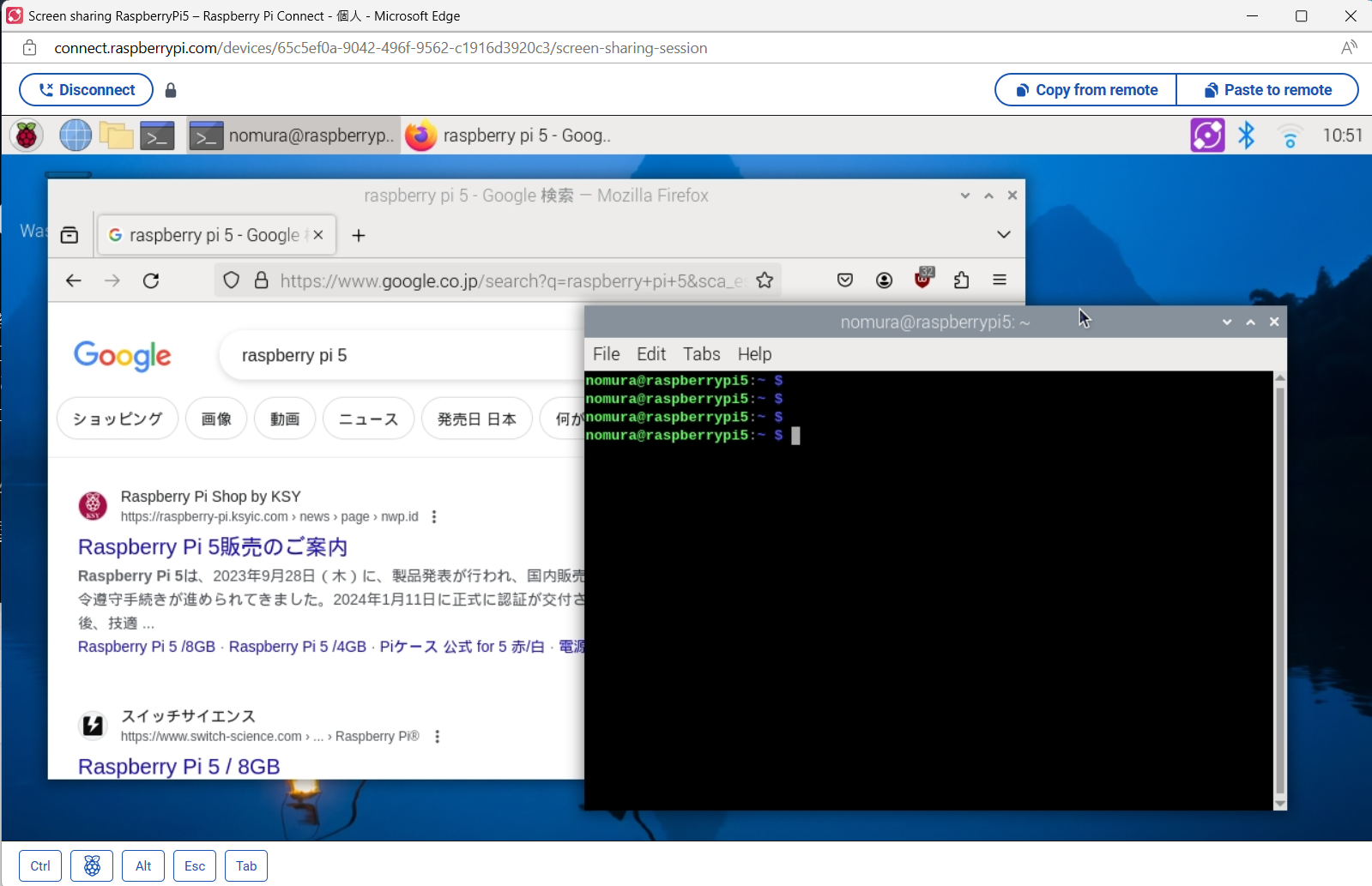The image size is (1372, 886).
Task: Open the Firefox account icon
Action: [884, 280]
